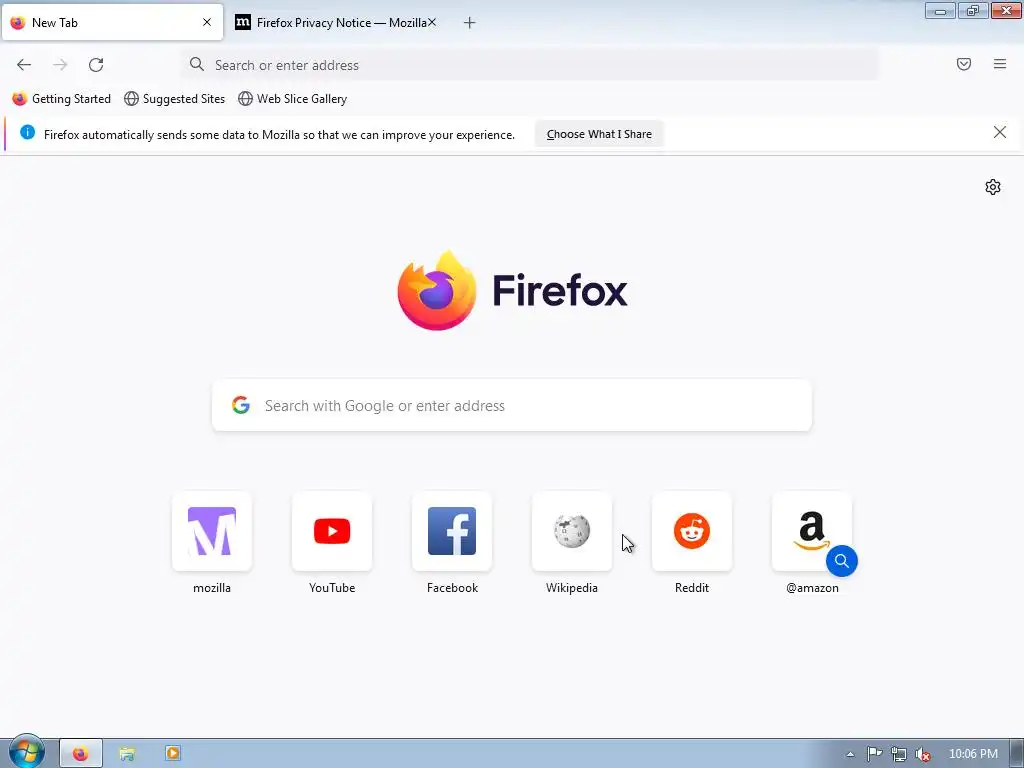Click Choose What I Share button

599,134
